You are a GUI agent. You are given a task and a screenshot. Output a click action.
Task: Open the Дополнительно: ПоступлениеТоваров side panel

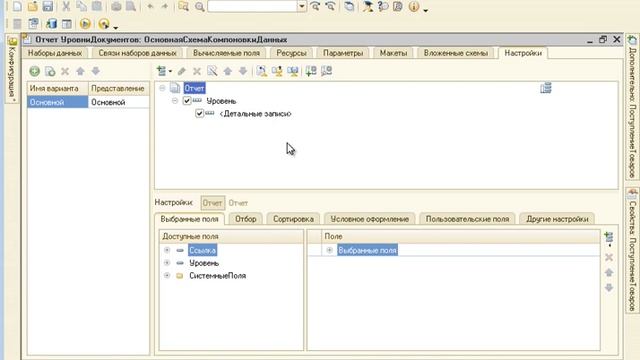[x=632, y=107]
